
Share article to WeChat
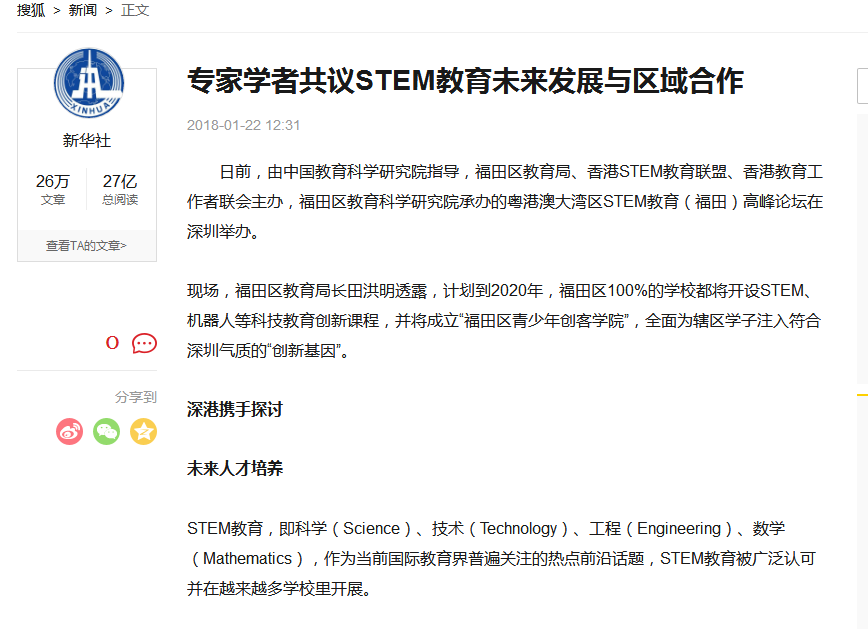tap(106, 431)
